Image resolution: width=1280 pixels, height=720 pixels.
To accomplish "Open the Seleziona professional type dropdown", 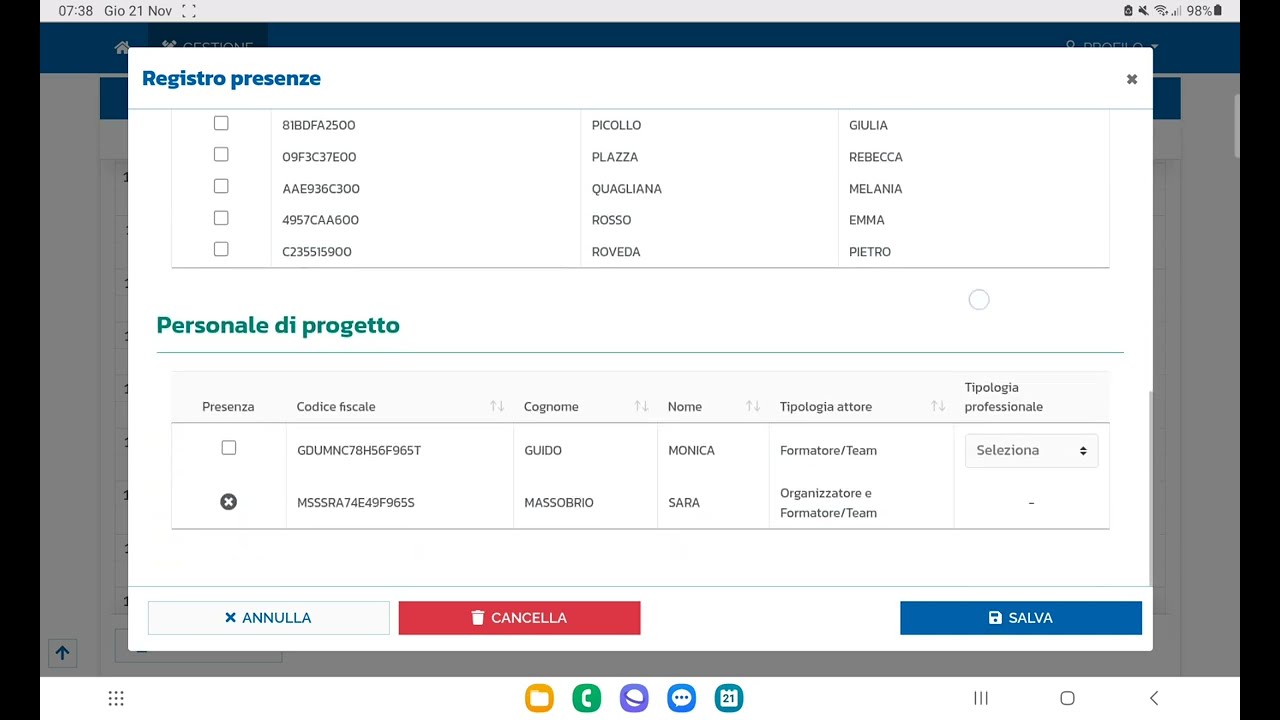I will (x=1031, y=450).
